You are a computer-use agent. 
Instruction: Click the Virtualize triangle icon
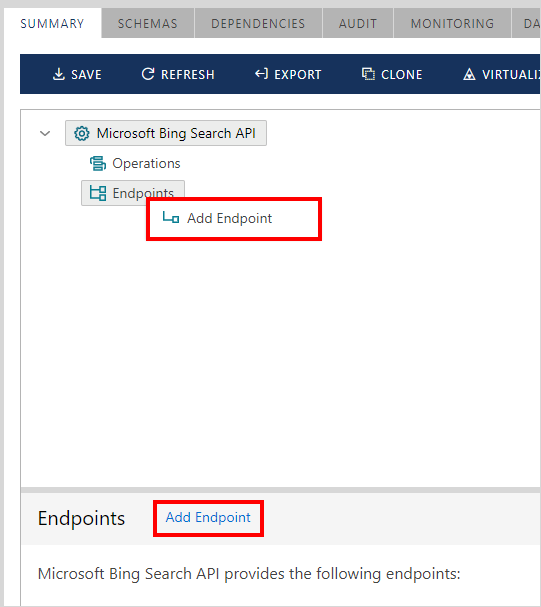click(469, 74)
